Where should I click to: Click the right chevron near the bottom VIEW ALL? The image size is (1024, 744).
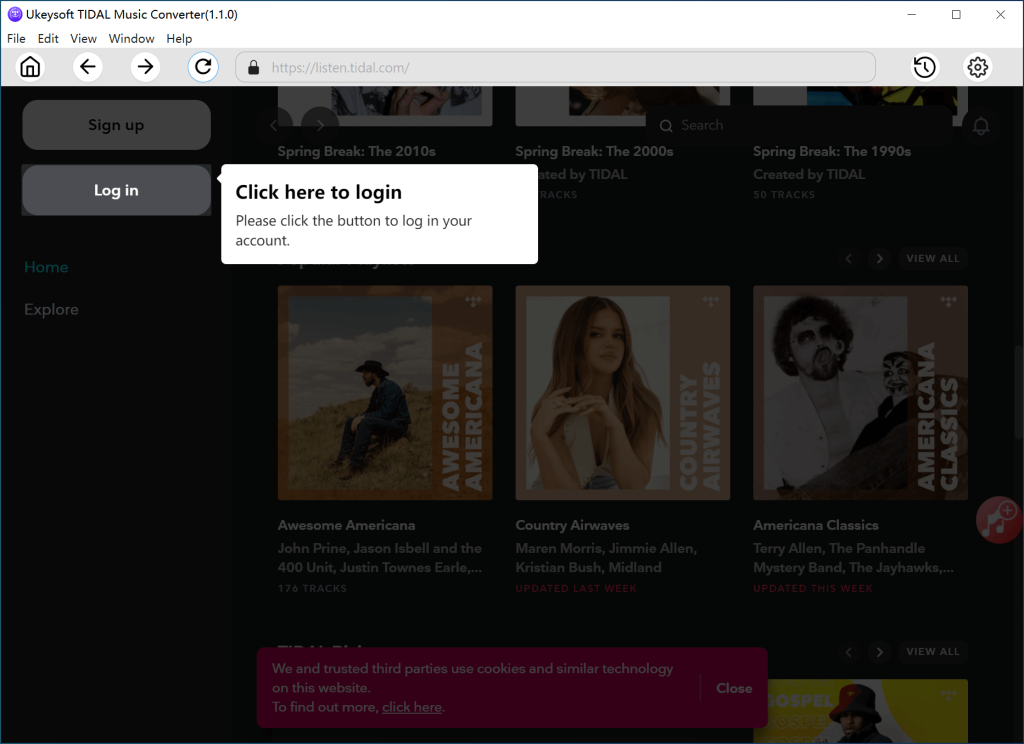coord(879,651)
